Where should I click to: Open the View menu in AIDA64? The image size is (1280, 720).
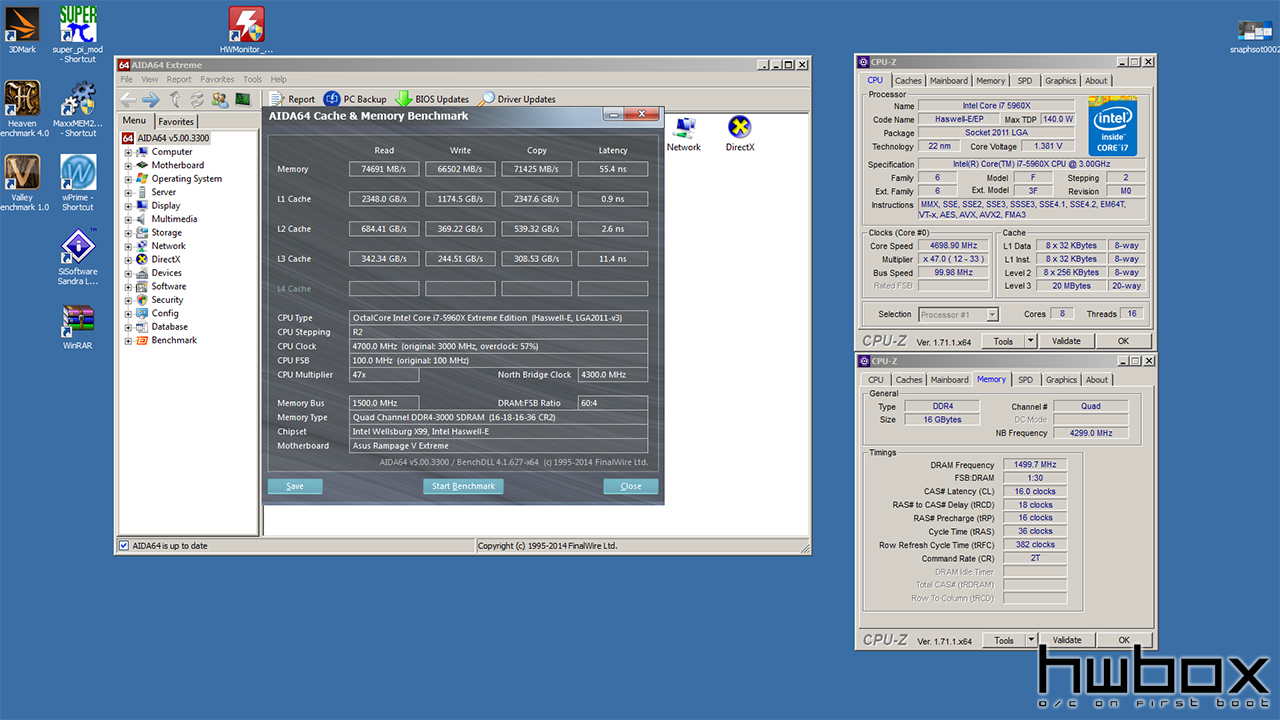pos(149,80)
